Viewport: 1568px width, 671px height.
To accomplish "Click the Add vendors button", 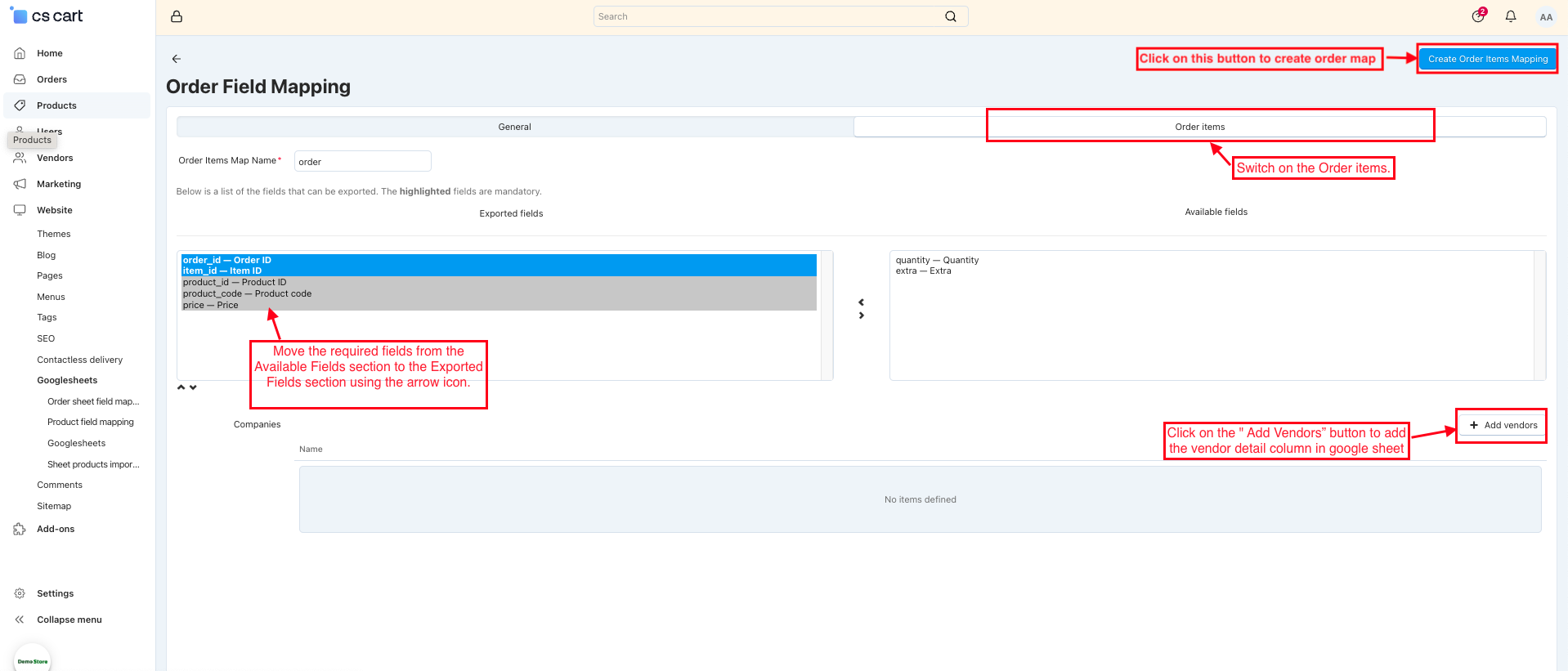I will pyautogui.click(x=1503, y=425).
